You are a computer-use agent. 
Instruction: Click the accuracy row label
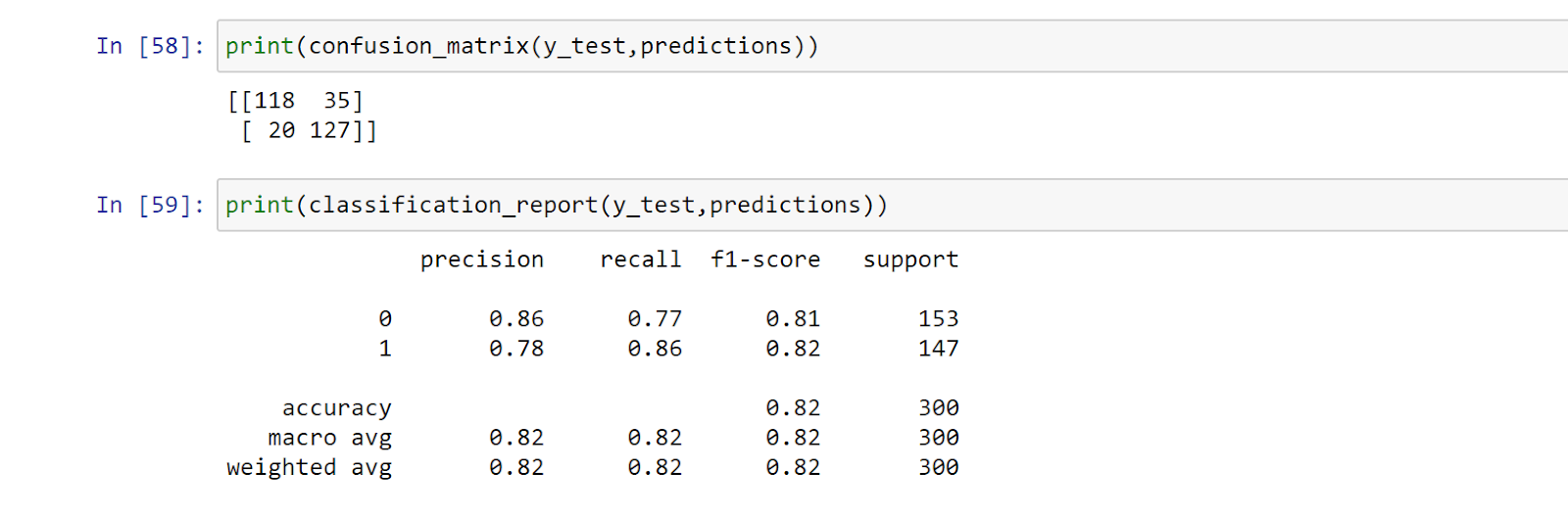click(x=337, y=408)
